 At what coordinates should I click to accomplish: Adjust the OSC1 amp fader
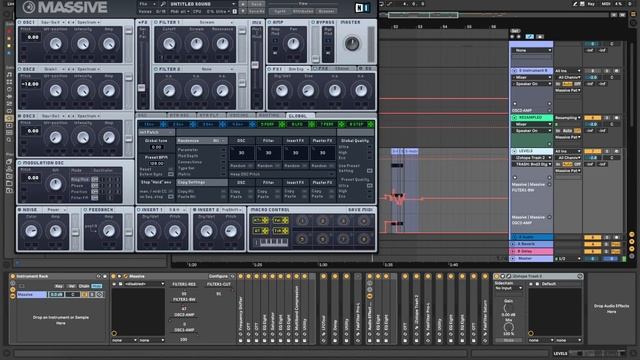(128, 31)
